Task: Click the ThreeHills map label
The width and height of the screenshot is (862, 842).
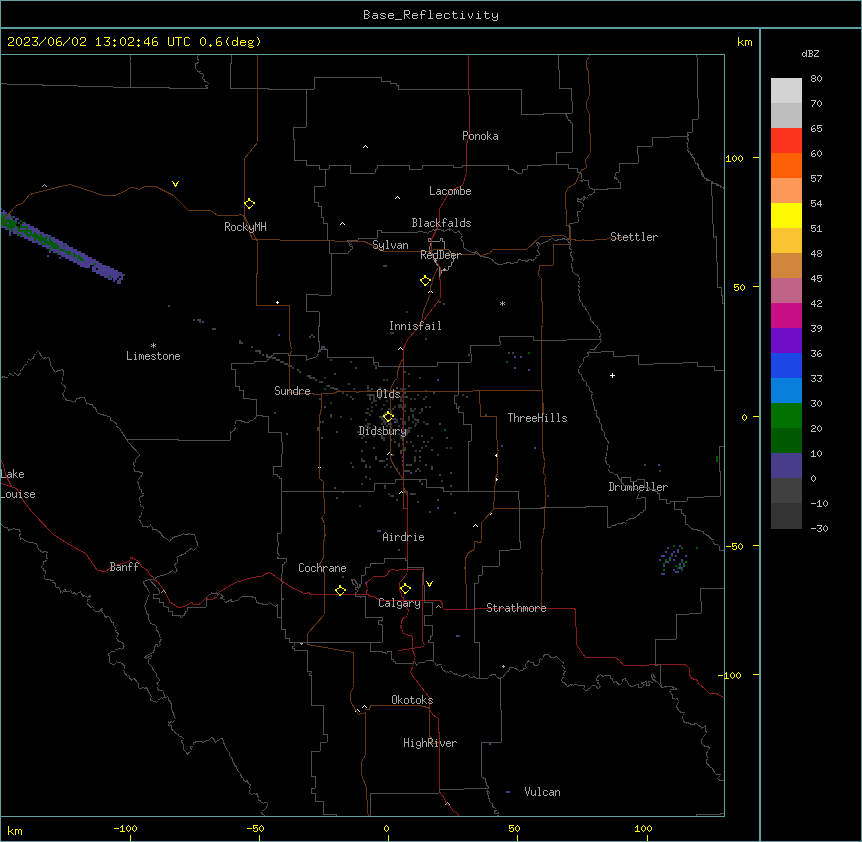Action: pos(537,418)
